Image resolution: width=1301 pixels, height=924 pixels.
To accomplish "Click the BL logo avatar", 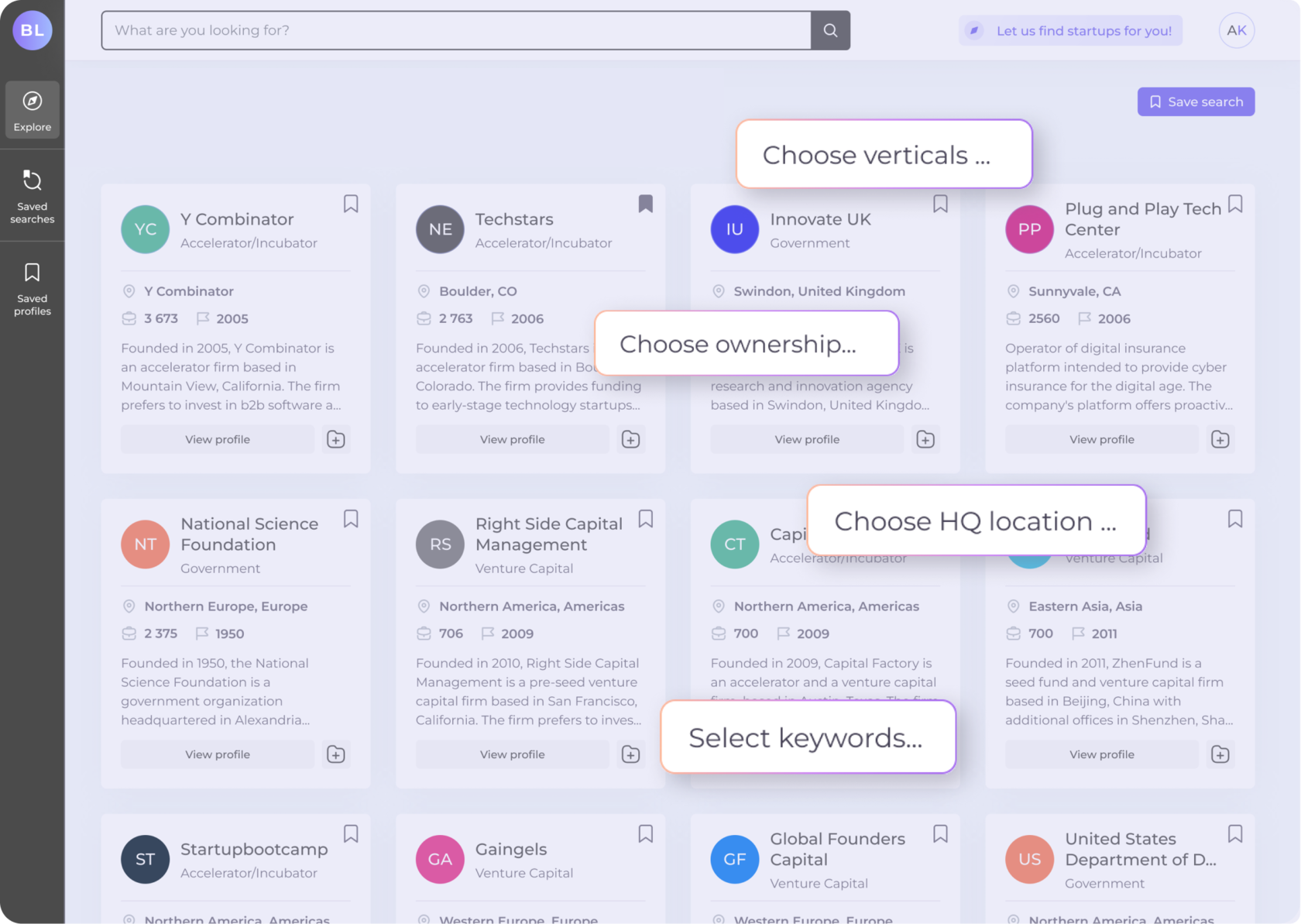I will [x=33, y=30].
